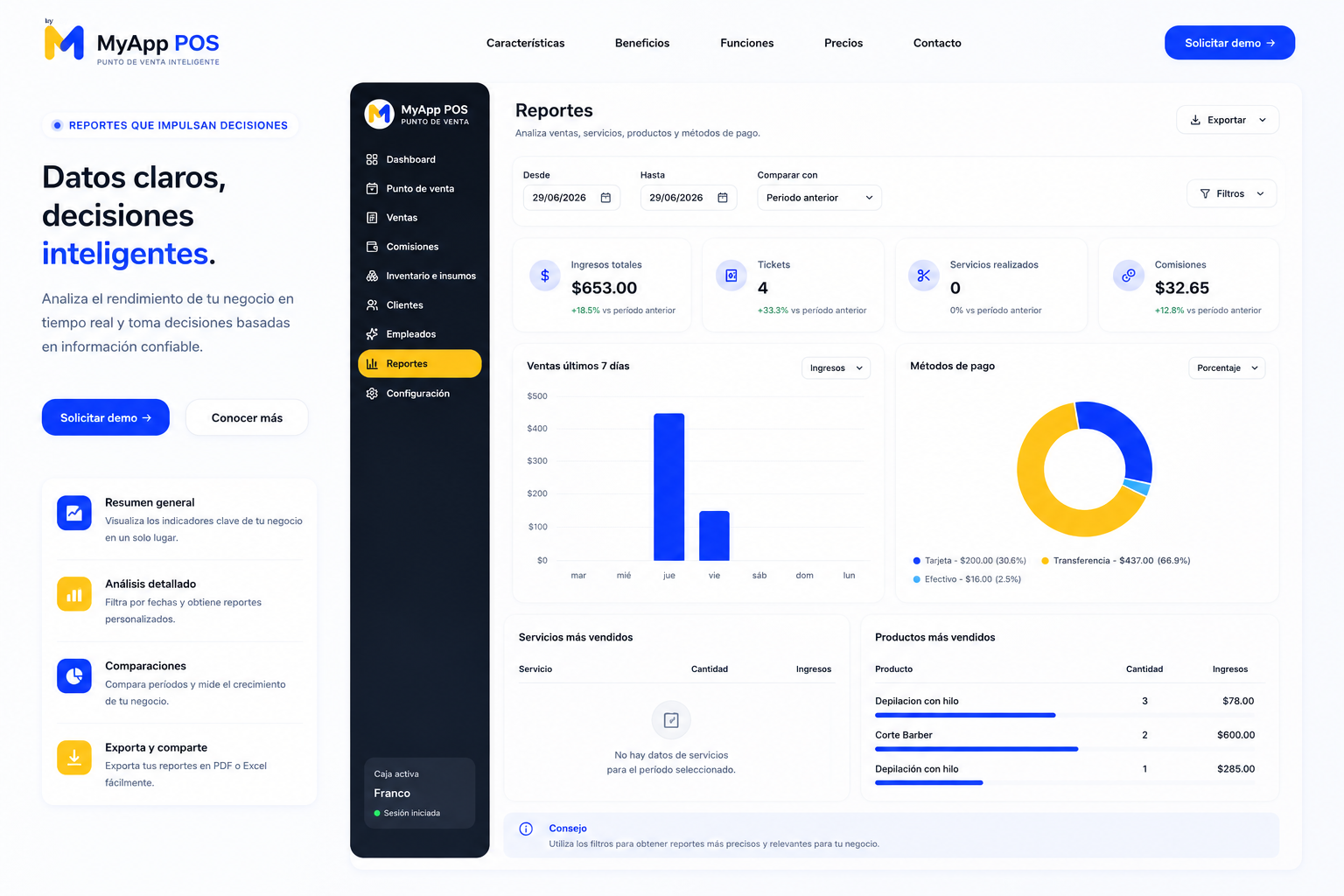Image resolution: width=1344 pixels, height=896 pixels.
Task: Click the Exporta y comparte download icon
Action: pos(74,758)
